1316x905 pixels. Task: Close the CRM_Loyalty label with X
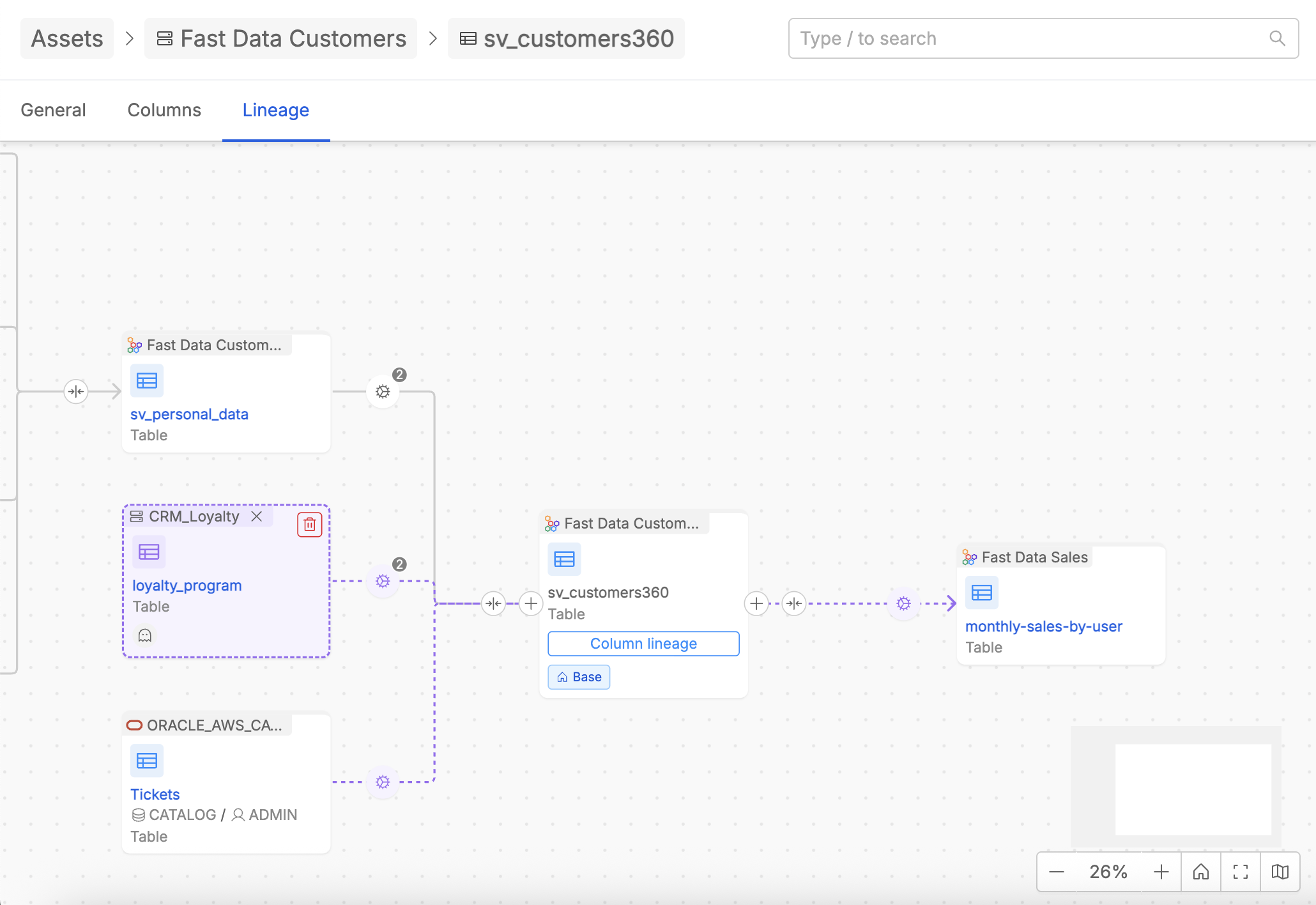(257, 516)
